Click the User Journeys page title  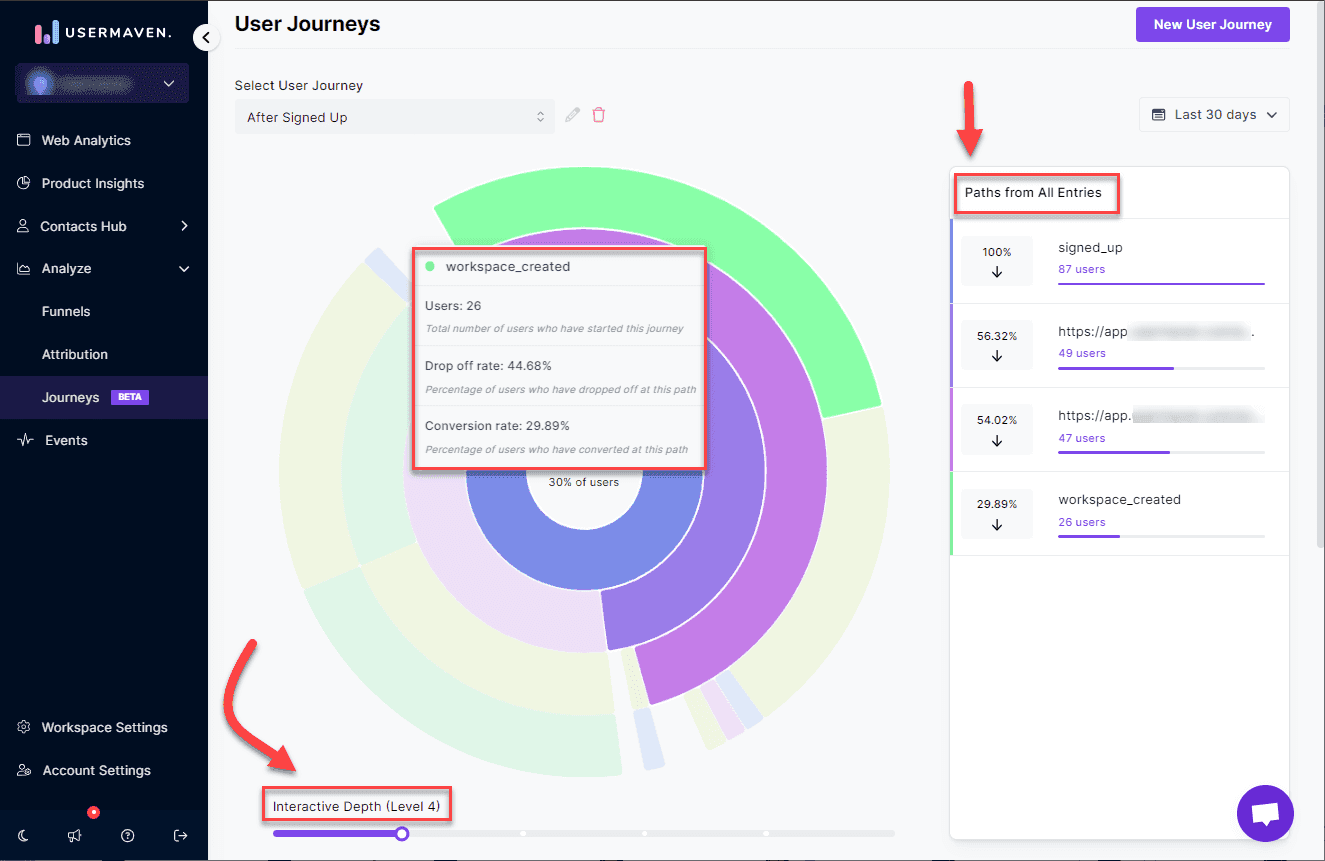click(307, 24)
